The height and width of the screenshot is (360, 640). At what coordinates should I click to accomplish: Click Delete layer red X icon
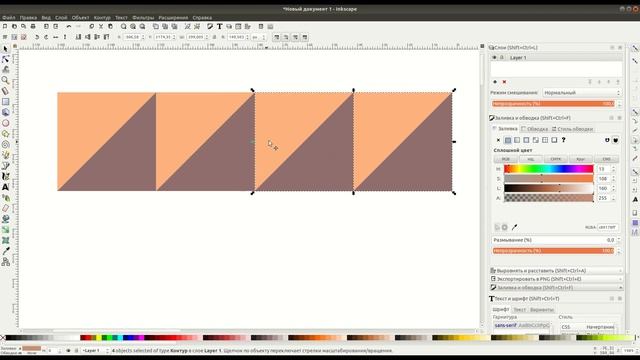[504, 82]
